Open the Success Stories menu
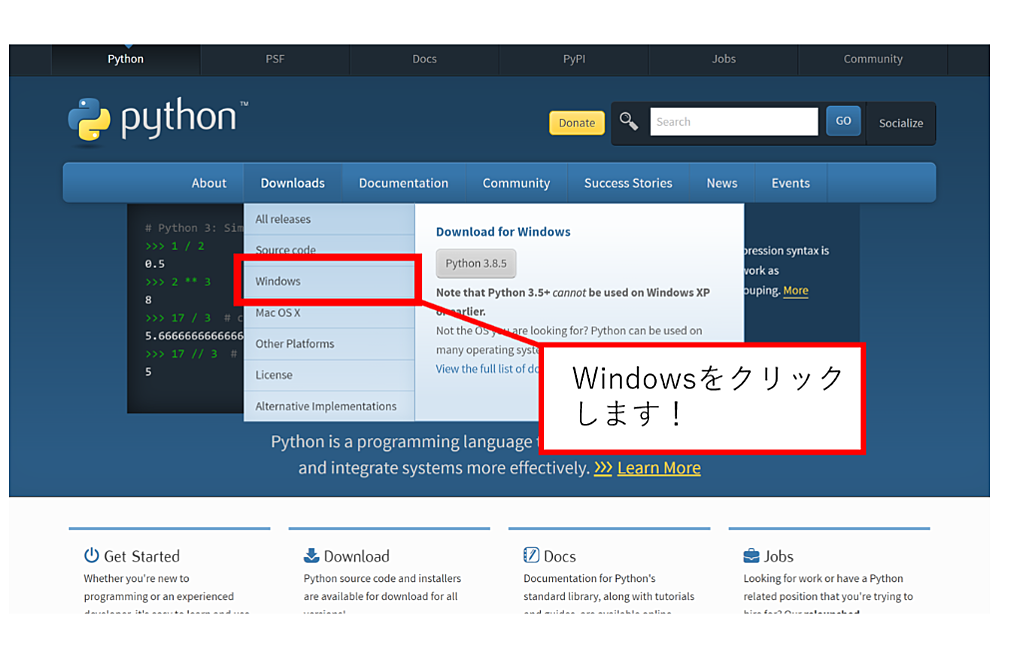Screen dimensions: 1020x670 click(628, 183)
